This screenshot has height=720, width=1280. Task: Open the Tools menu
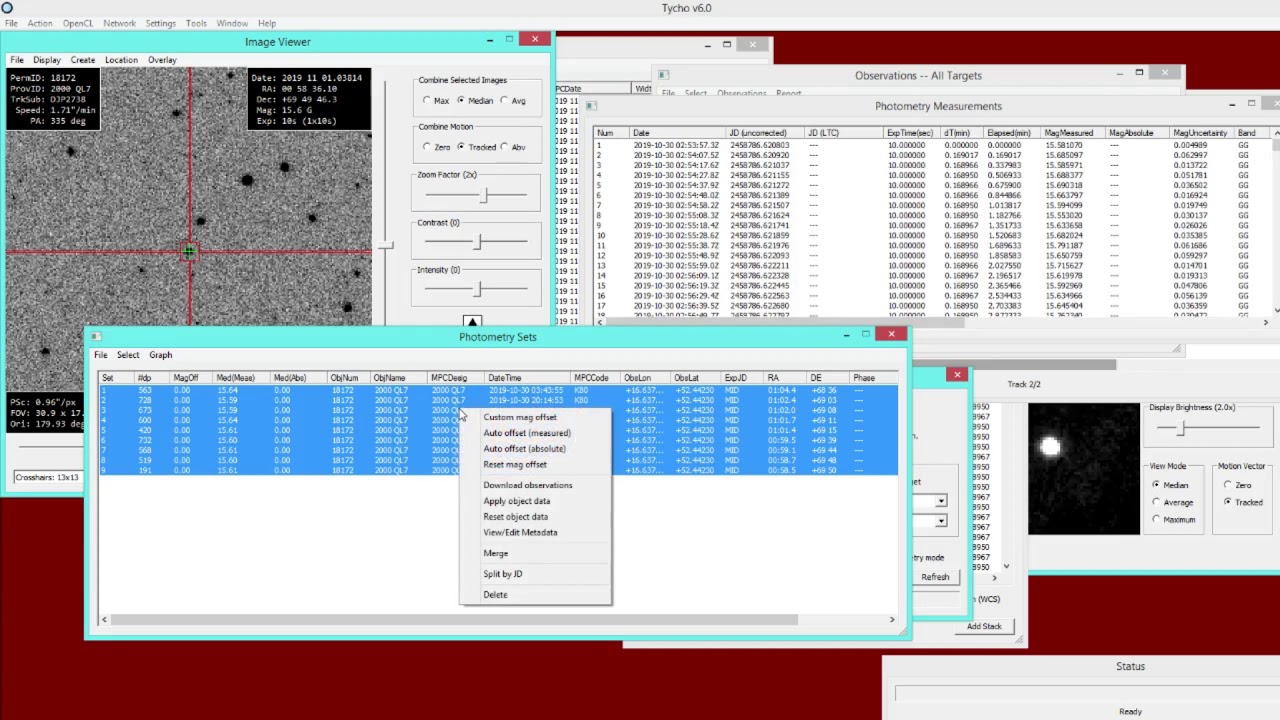point(196,23)
